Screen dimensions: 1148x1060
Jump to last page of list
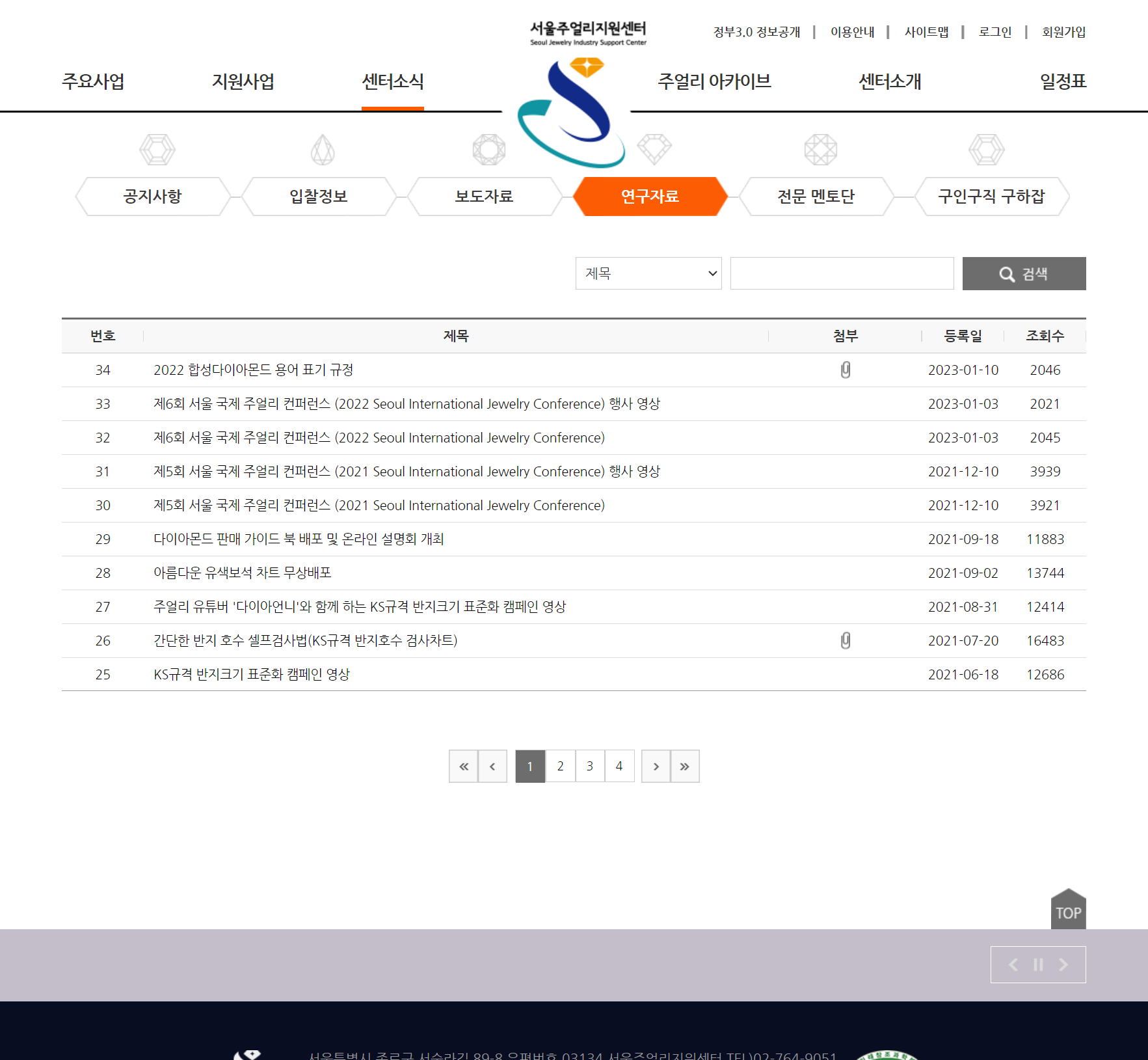point(685,767)
